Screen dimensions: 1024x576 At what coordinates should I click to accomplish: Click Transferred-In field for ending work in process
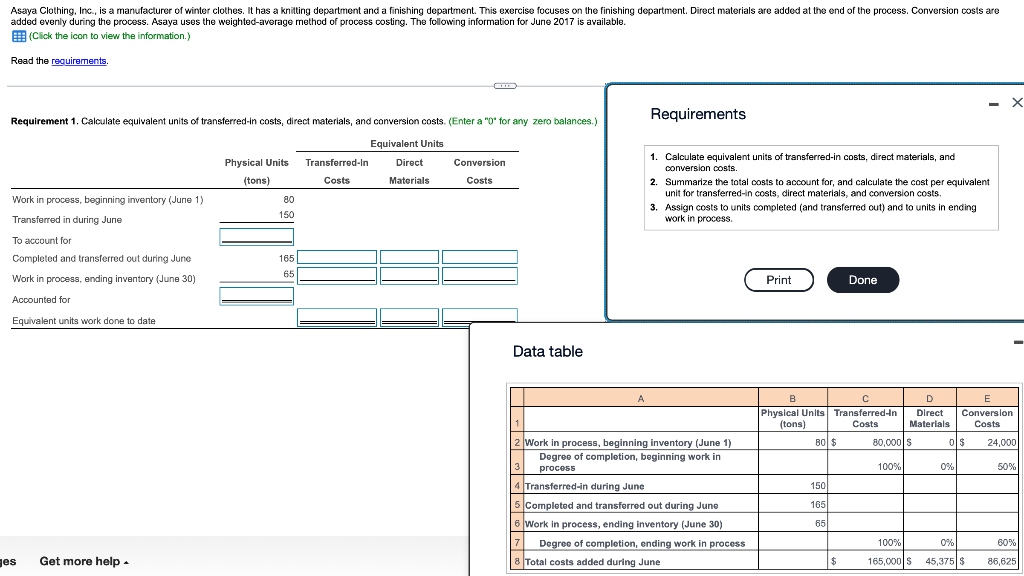[x=336, y=275]
